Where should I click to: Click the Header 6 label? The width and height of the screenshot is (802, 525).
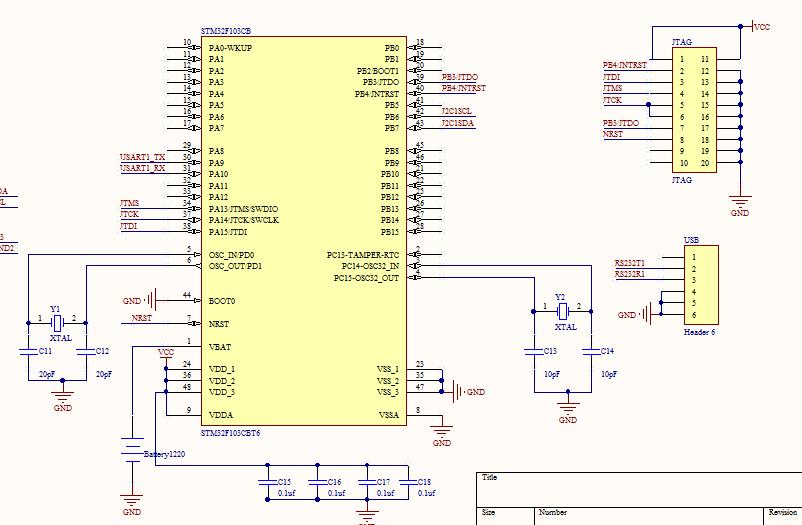point(699,332)
